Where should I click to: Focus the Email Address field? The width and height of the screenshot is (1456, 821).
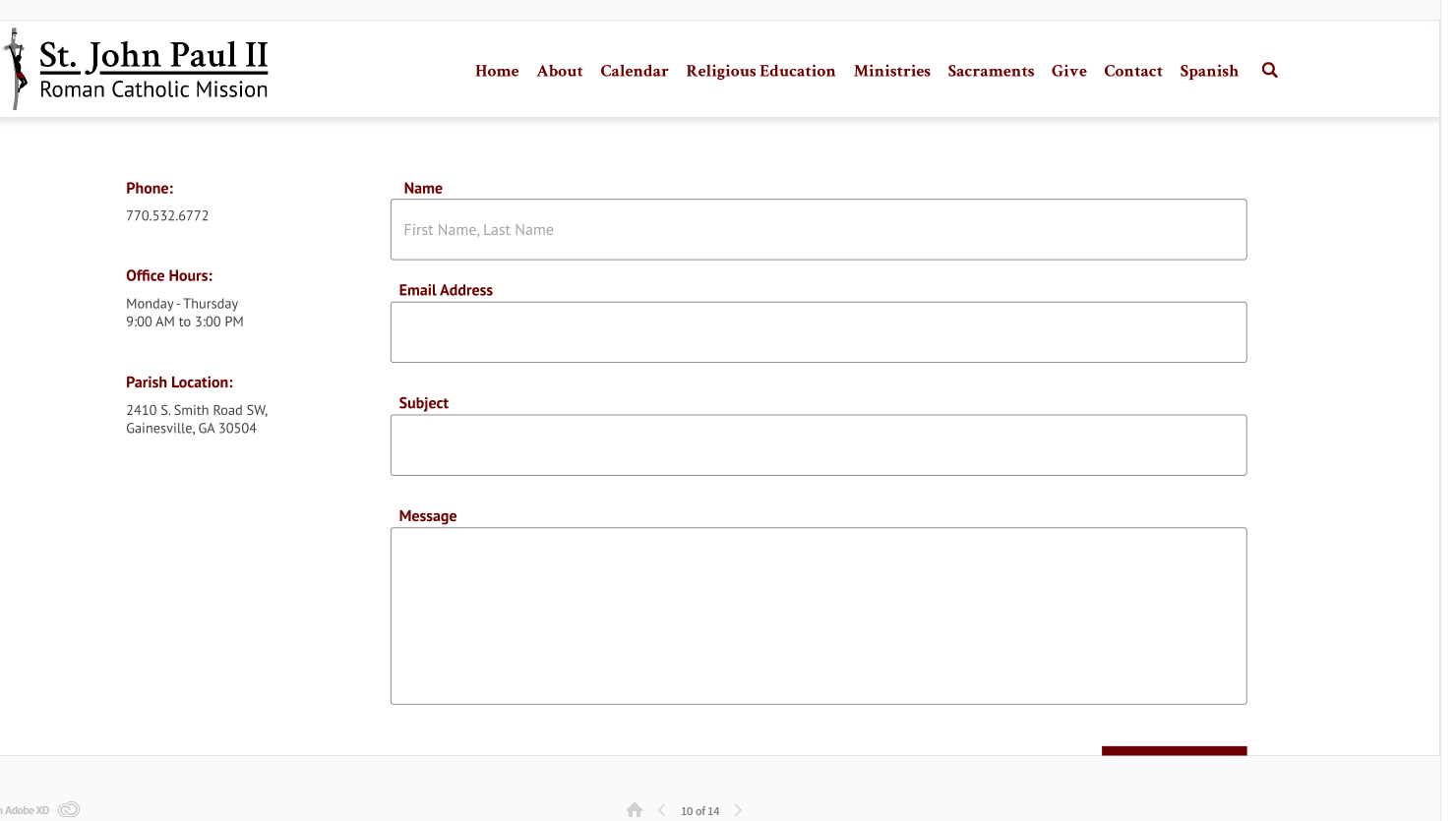click(819, 332)
